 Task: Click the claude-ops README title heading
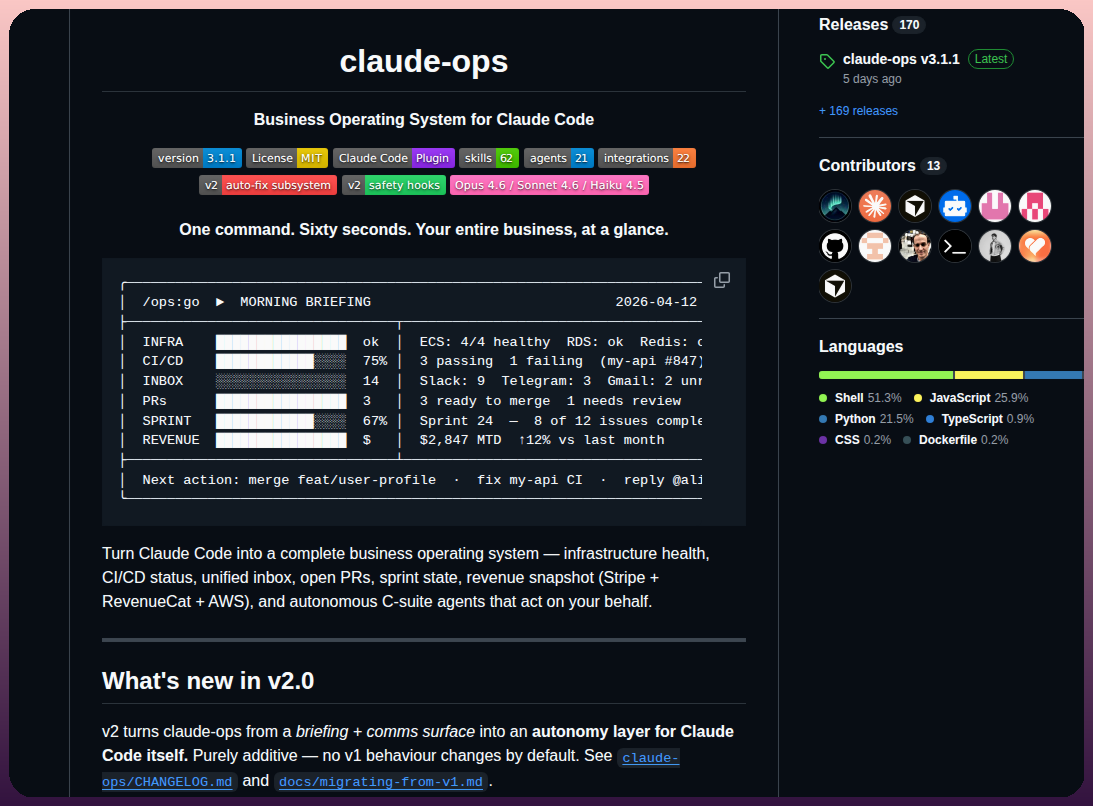[x=424, y=61]
